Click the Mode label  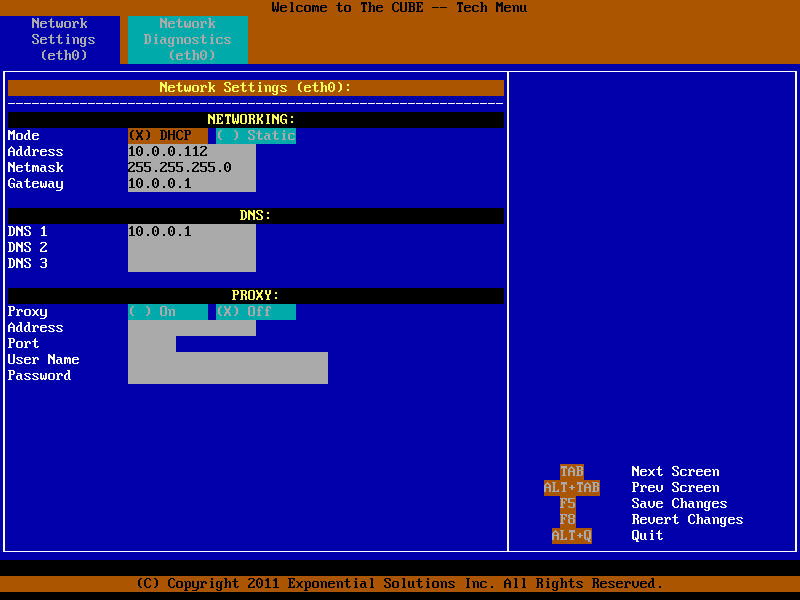[23, 136]
